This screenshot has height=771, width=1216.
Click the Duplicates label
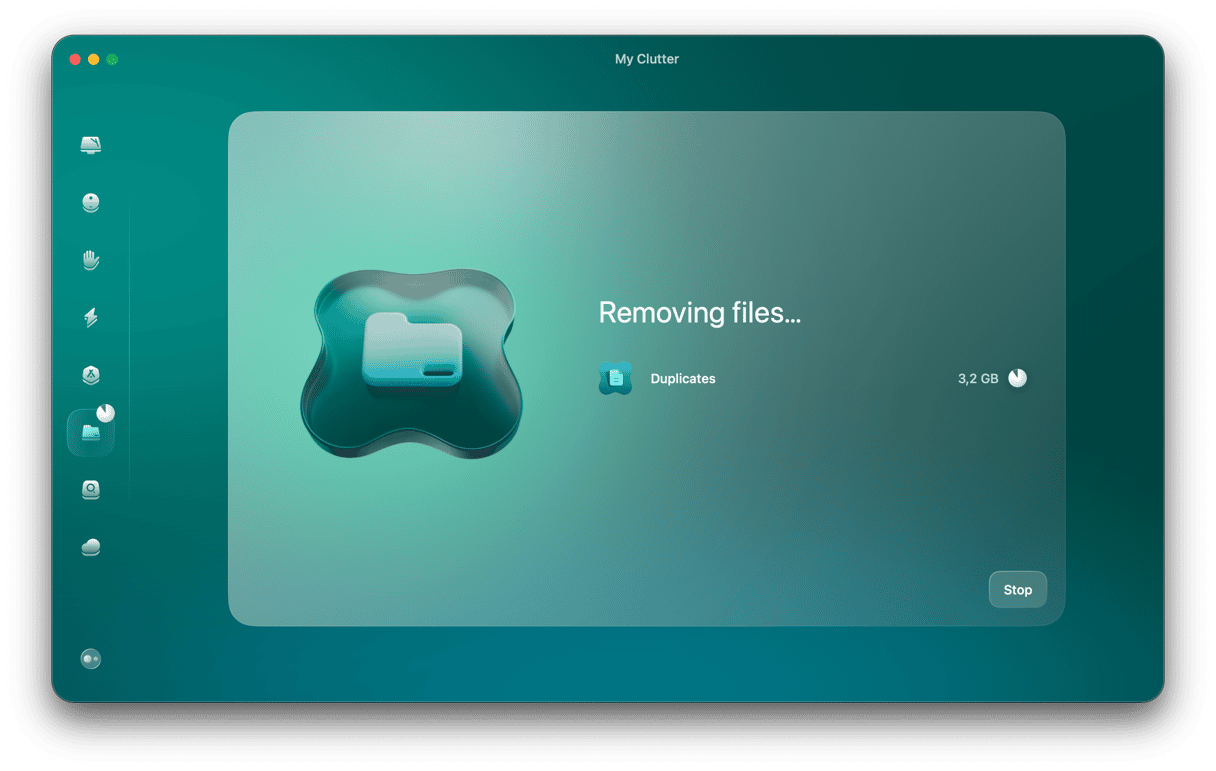(x=683, y=379)
